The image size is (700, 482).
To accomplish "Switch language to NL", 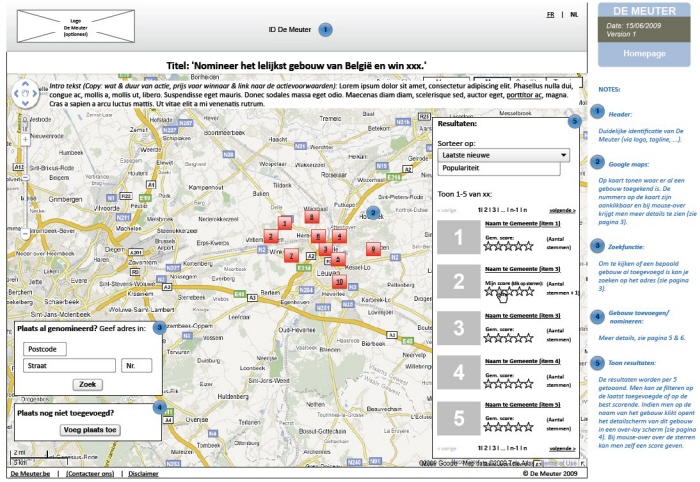I will click(x=574, y=15).
